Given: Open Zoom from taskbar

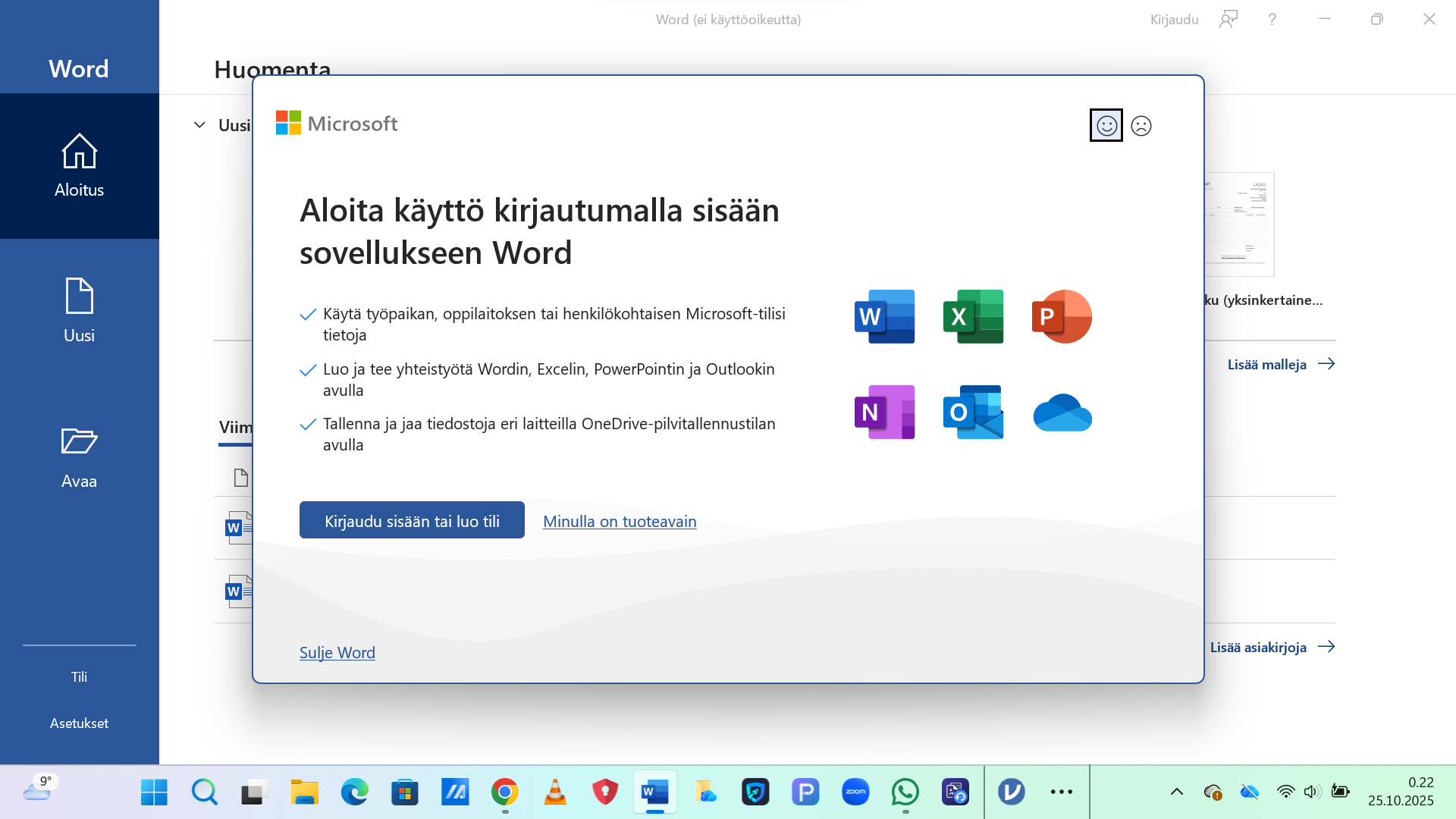Looking at the screenshot, I should point(855,792).
